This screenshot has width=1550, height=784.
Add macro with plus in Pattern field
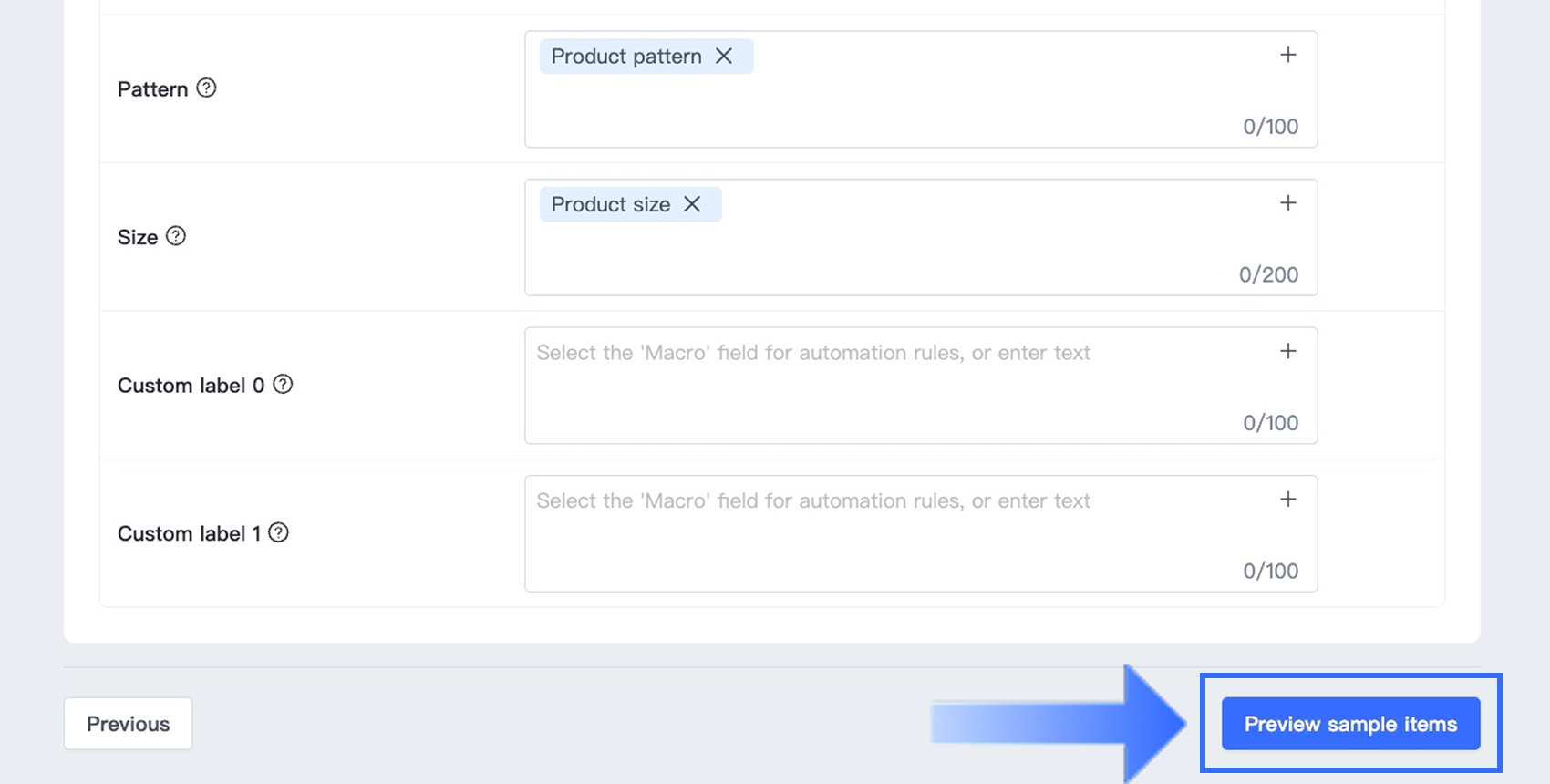tap(1287, 55)
